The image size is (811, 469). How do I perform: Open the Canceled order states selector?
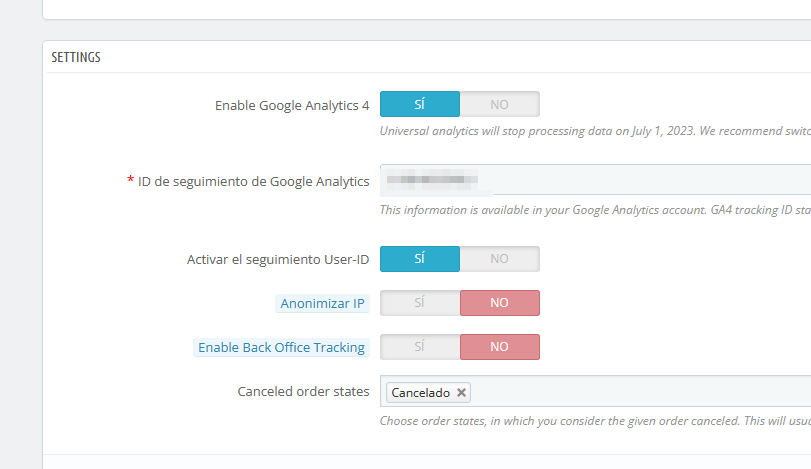pyautogui.click(x=640, y=392)
